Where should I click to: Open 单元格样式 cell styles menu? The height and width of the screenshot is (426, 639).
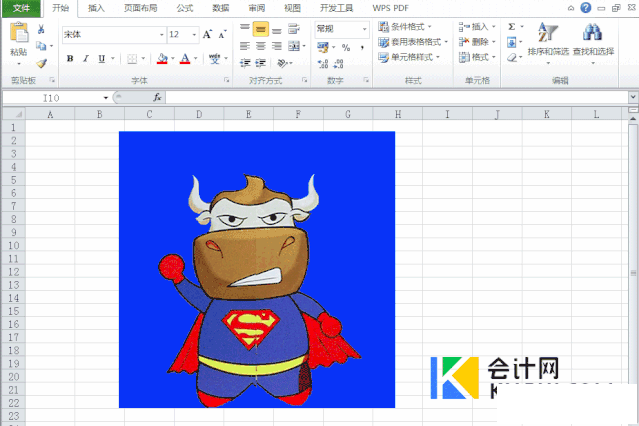pyautogui.click(x=409, y=57)
